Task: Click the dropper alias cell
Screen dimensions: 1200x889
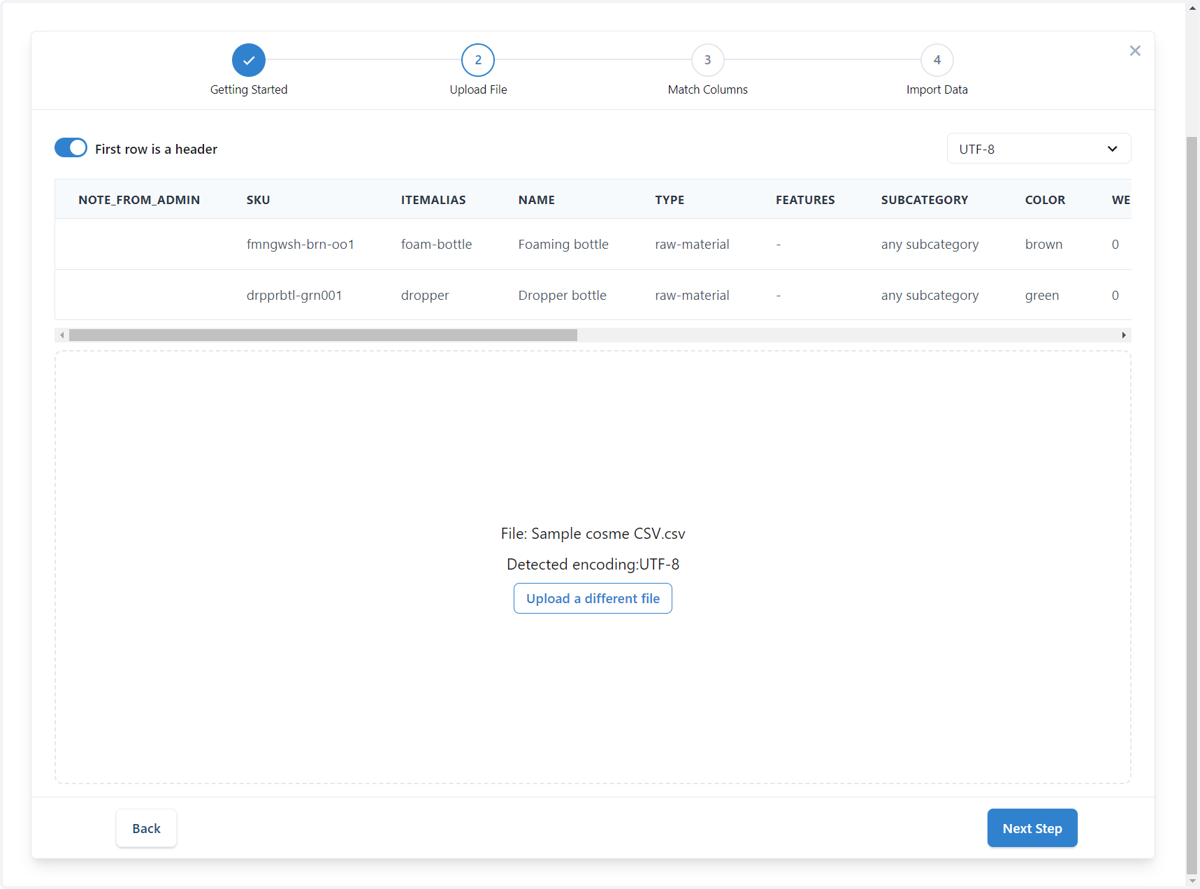Action: click(425, 296)
